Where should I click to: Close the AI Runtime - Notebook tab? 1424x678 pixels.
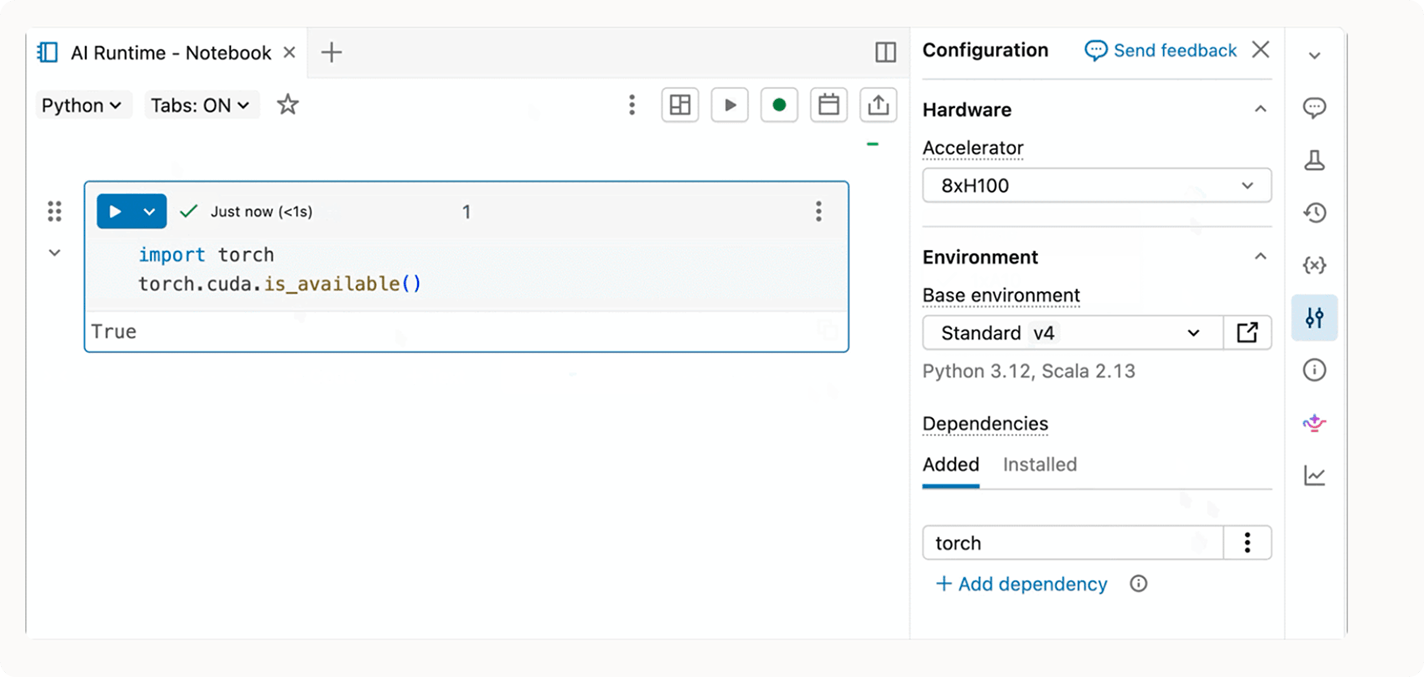289,52
